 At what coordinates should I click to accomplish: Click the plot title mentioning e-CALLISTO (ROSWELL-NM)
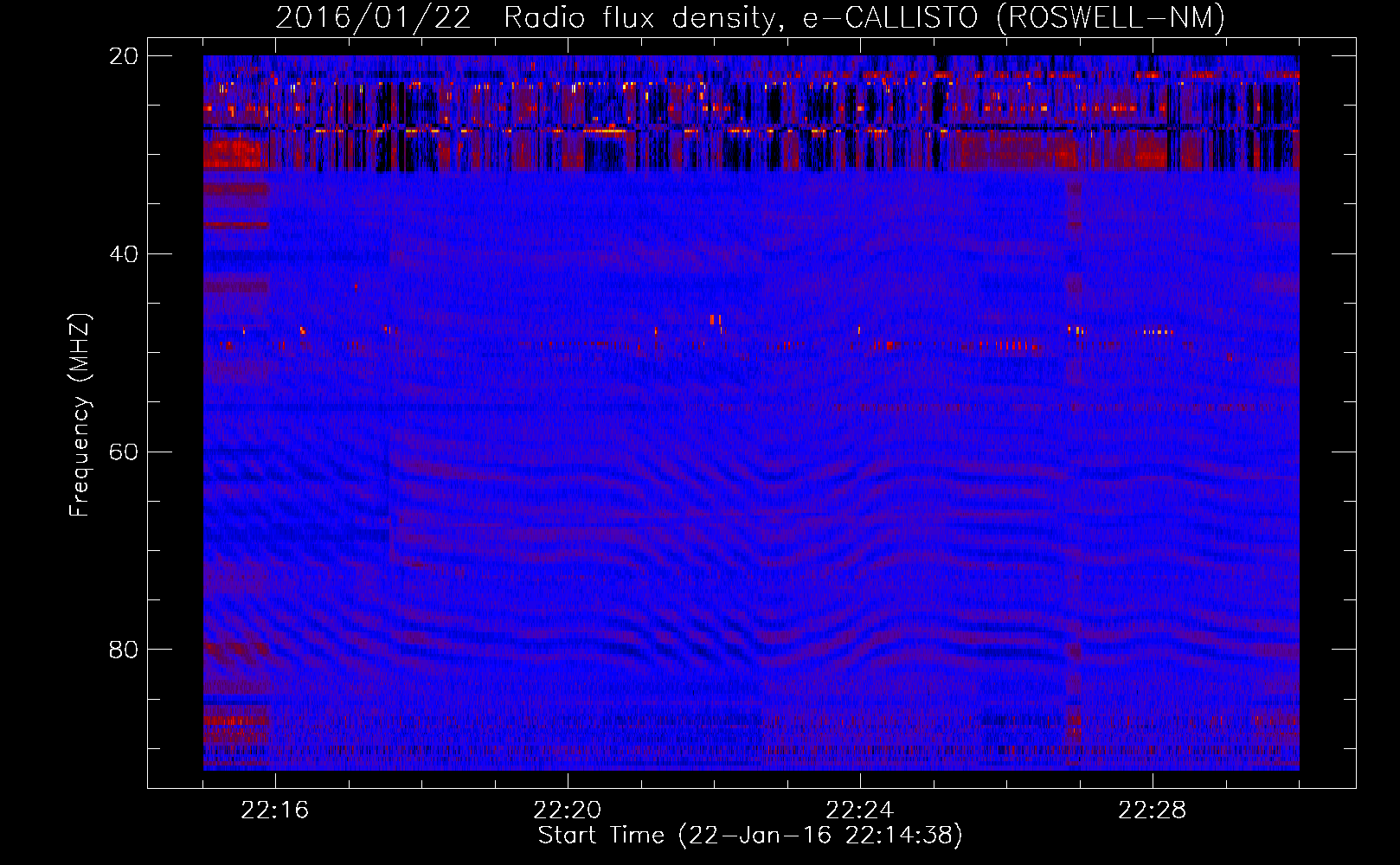[750, 17]
